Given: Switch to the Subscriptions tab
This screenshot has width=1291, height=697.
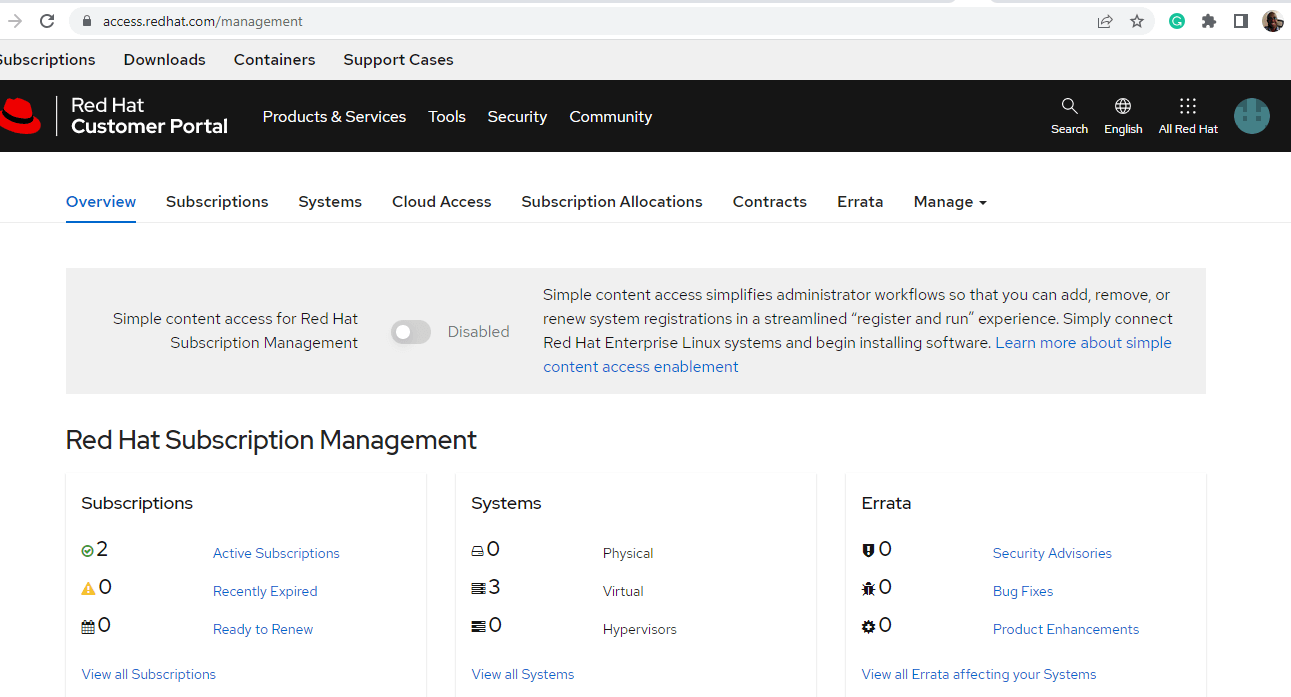Looking at the screenshot, I should click(217, 202).
